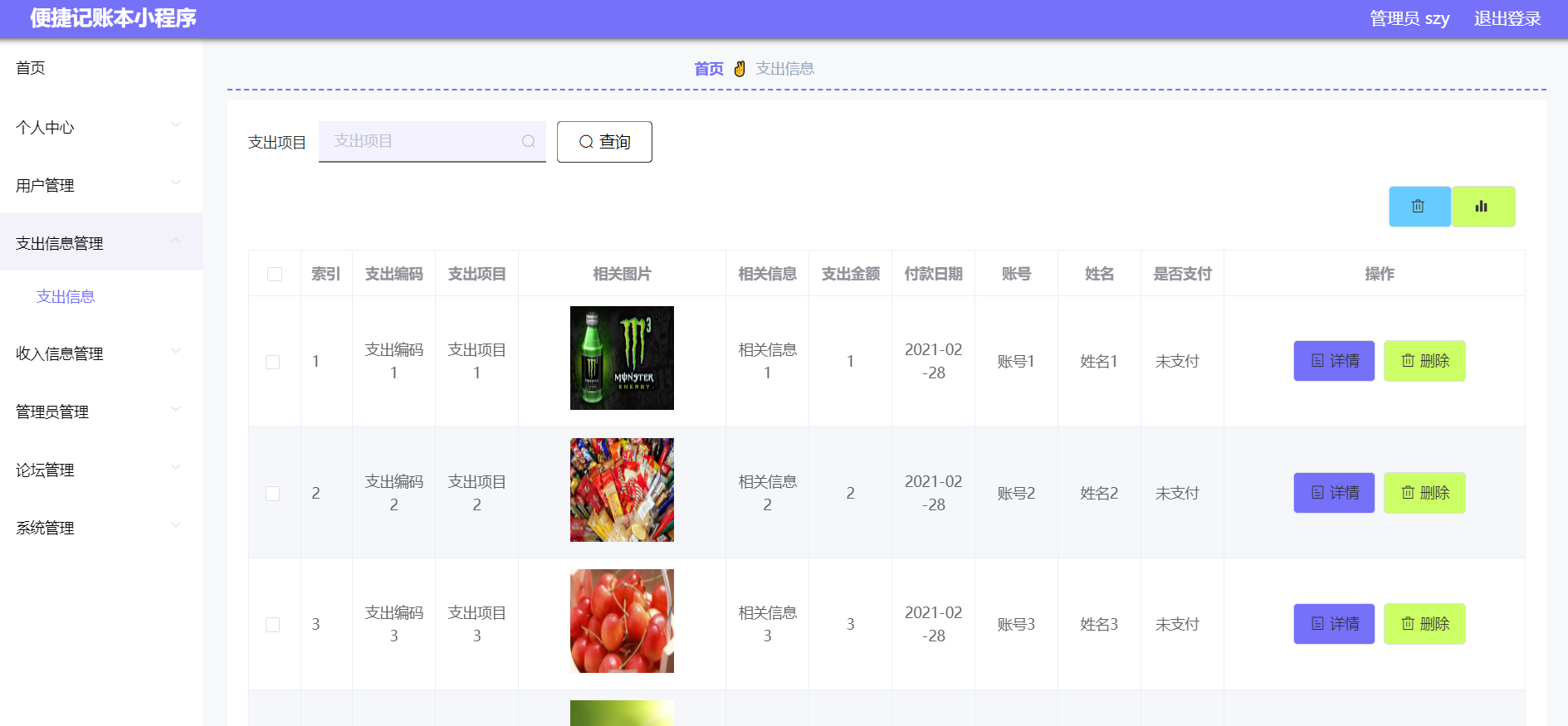Image resolution: width=1568 pixels, height=726 pixels.
Task: Focus the 支出项目 search input field
Action: click(x=432, y=142)
